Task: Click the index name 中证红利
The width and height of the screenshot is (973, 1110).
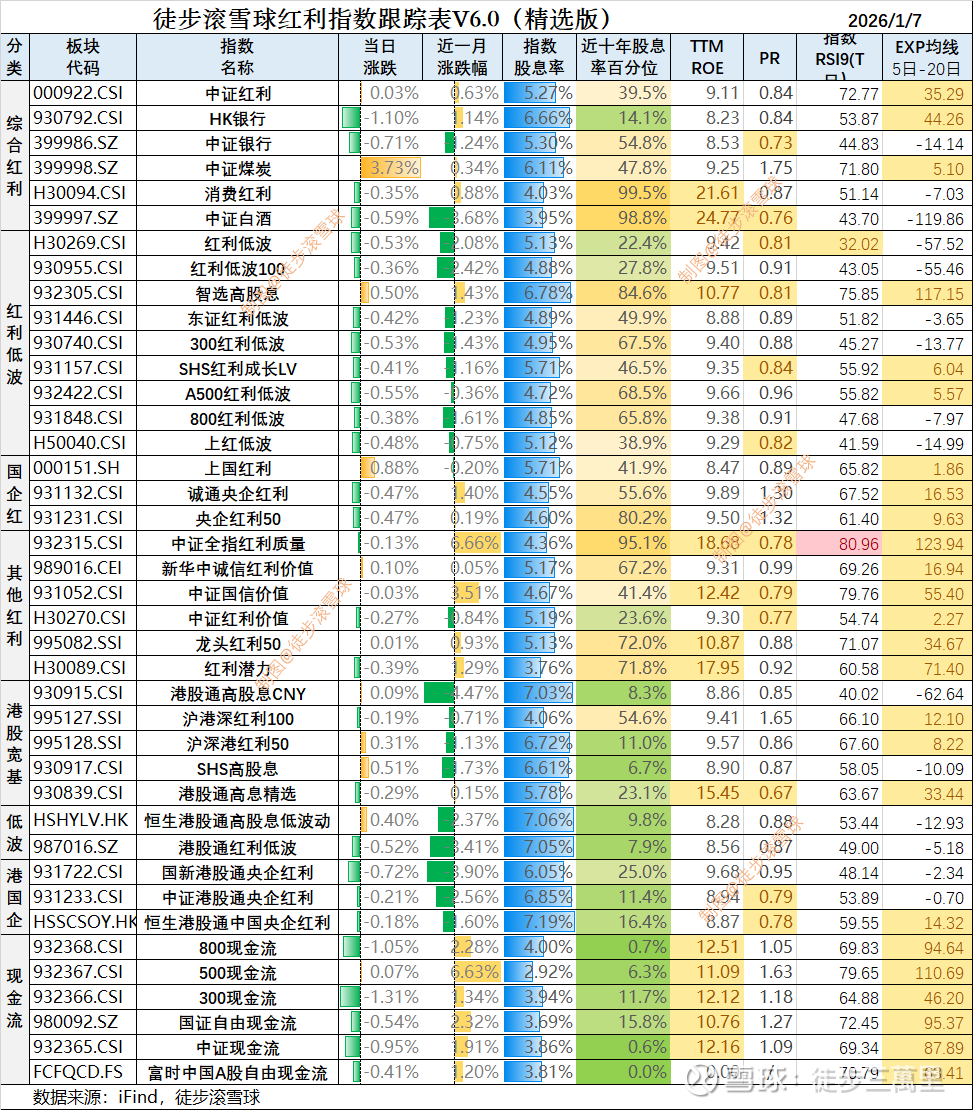Action: point(238,94)
